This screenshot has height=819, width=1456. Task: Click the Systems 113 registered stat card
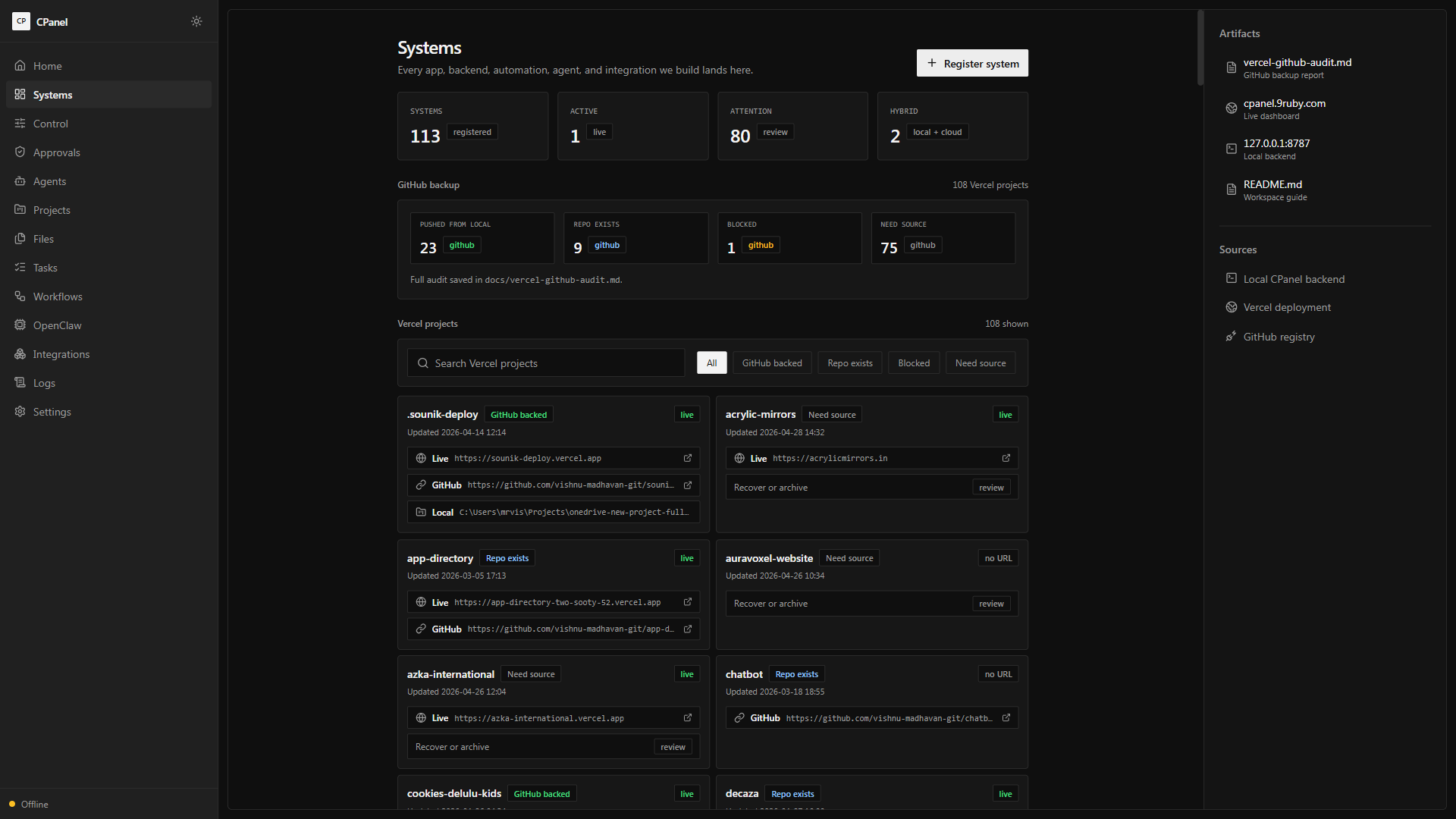pyautogui.click(x=472, y=126)
